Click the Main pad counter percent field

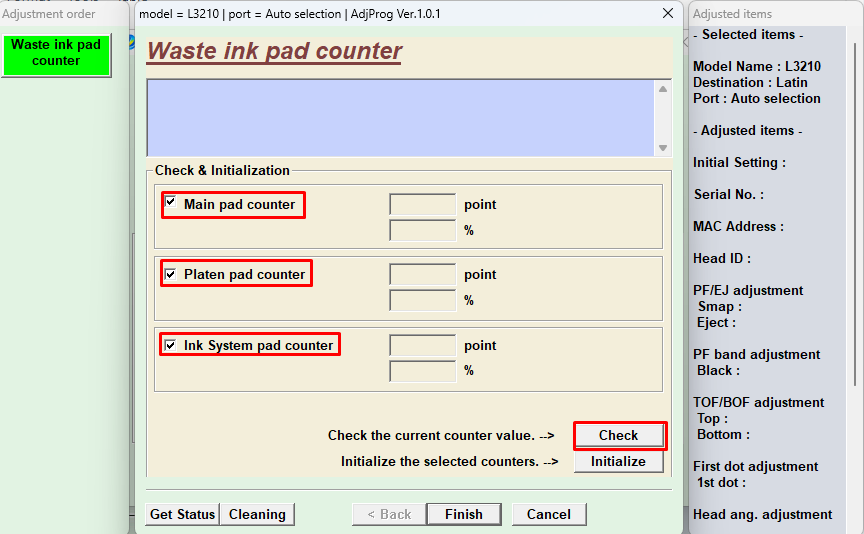[422, 231]
